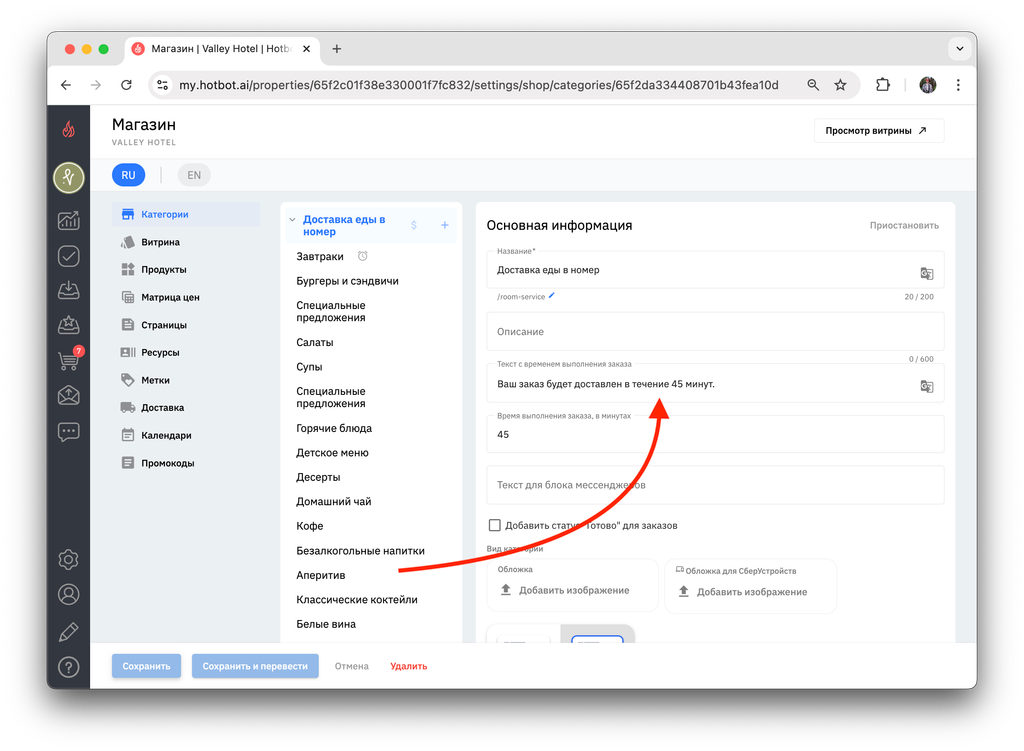
Task: Click the Приостановить link
Action: pyautogui.click(x=904, y=225)
